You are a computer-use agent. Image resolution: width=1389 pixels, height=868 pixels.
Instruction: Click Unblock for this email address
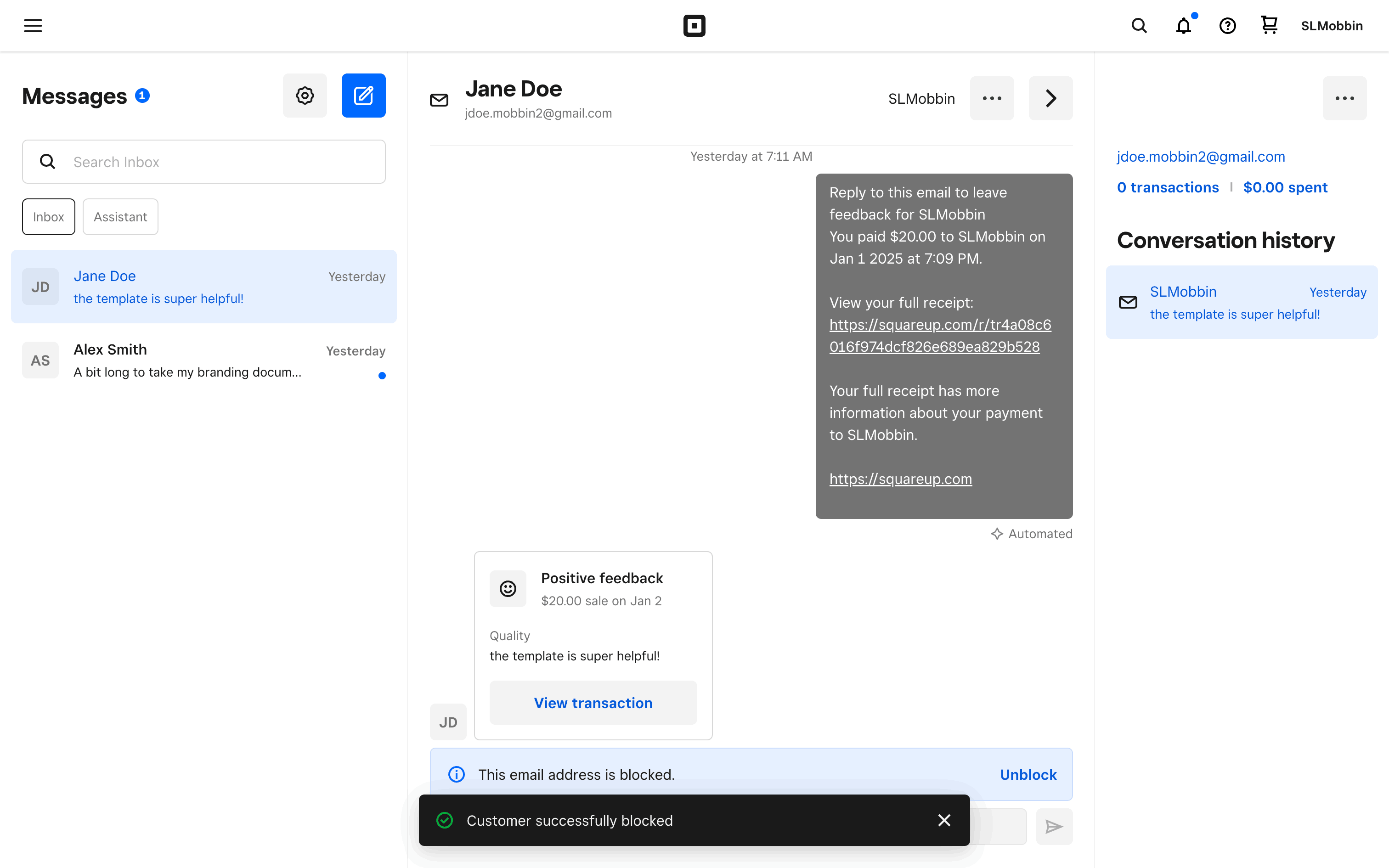tap(1028, 774)
